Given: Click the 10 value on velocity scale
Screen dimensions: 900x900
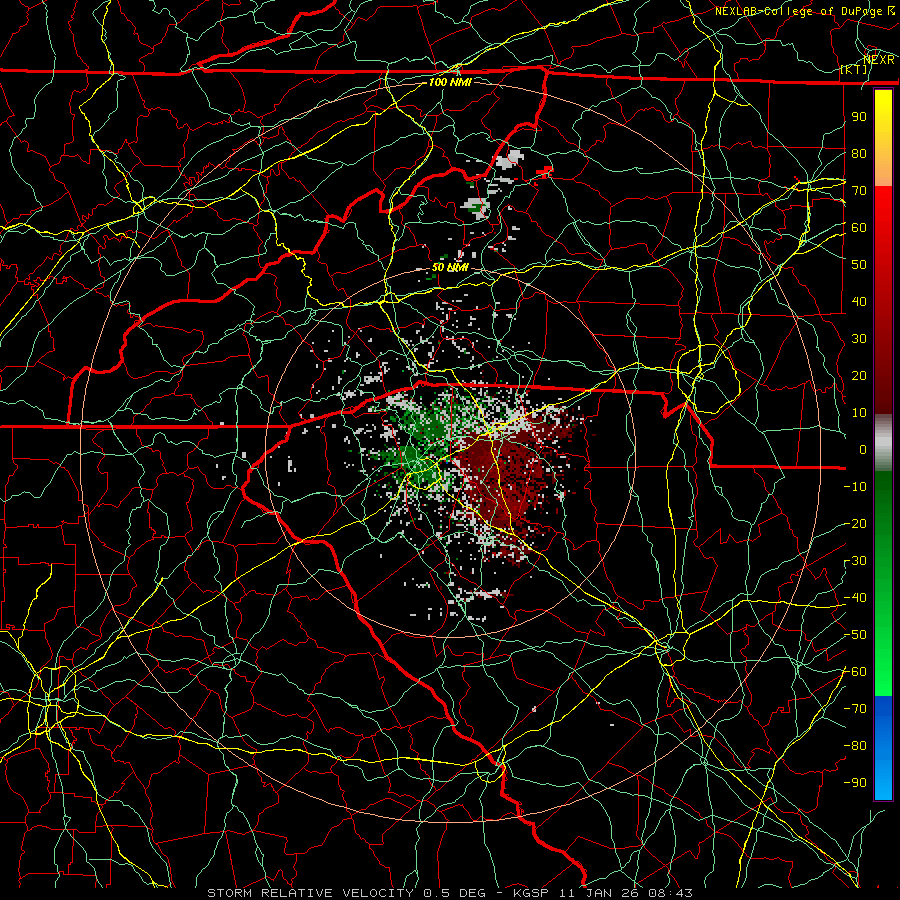Looking at the screenshot, I should 859,413.
